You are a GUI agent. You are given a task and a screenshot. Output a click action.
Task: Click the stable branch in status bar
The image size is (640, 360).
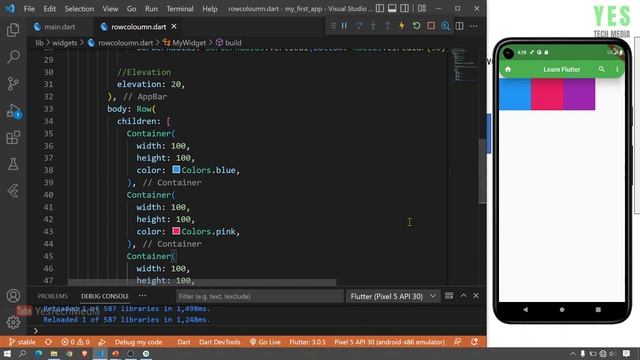point(22,342)
